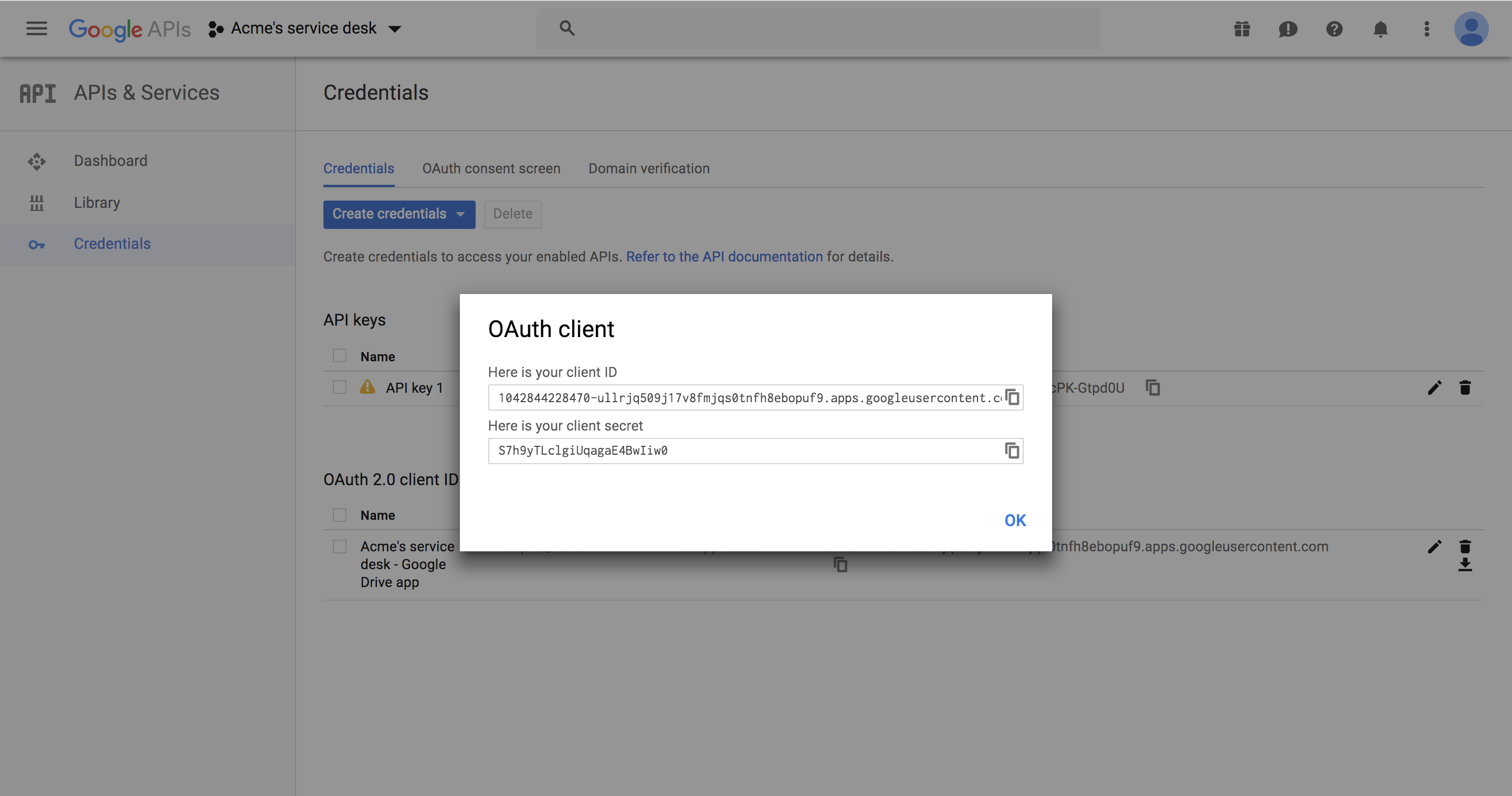Download the OAuth client JSON

click(1465, 565)
